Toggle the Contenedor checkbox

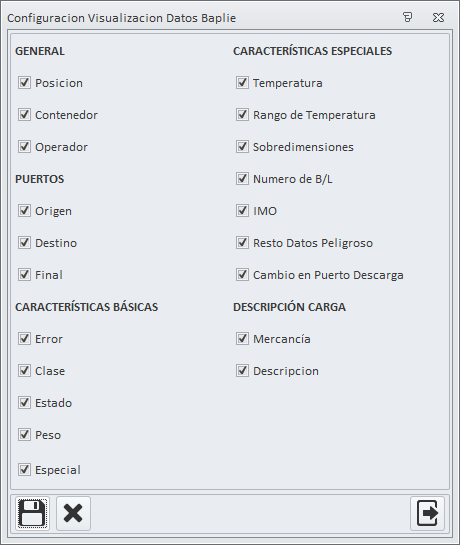pyautogui.click(x=24, y=115)
